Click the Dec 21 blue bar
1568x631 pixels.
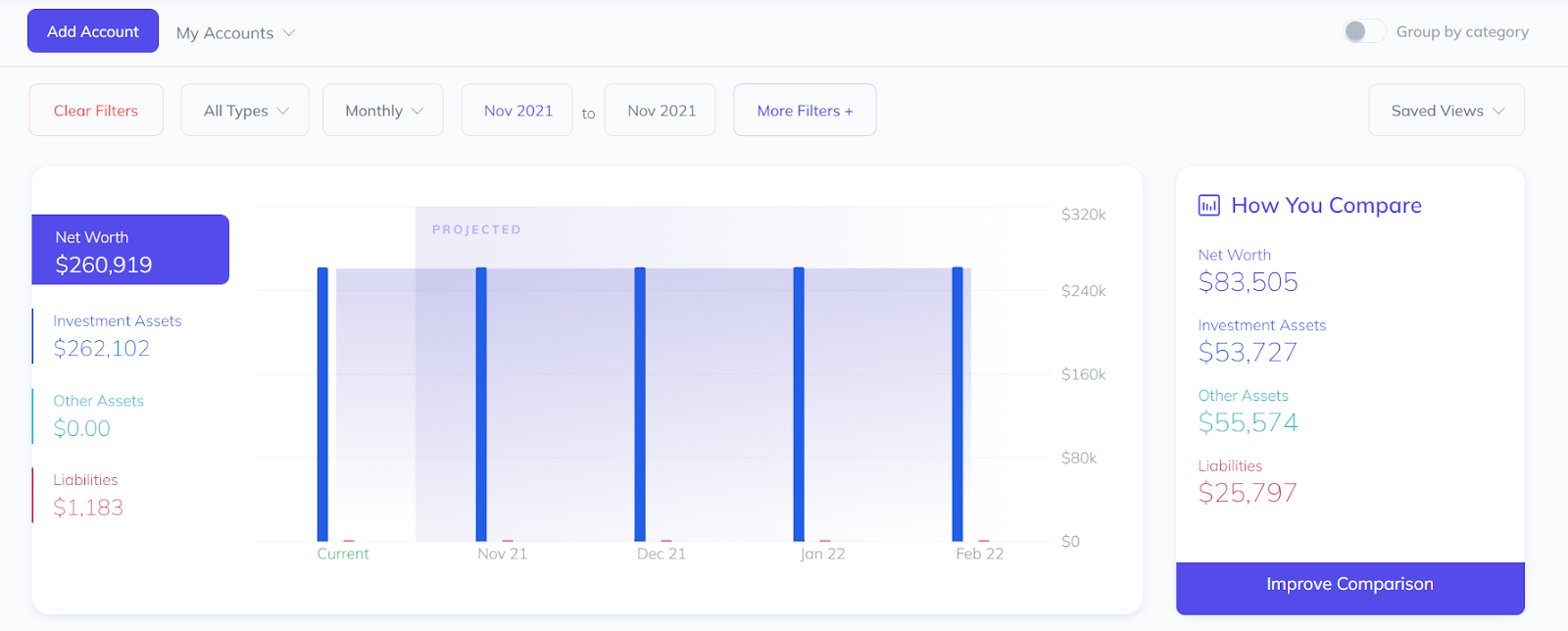640,404
